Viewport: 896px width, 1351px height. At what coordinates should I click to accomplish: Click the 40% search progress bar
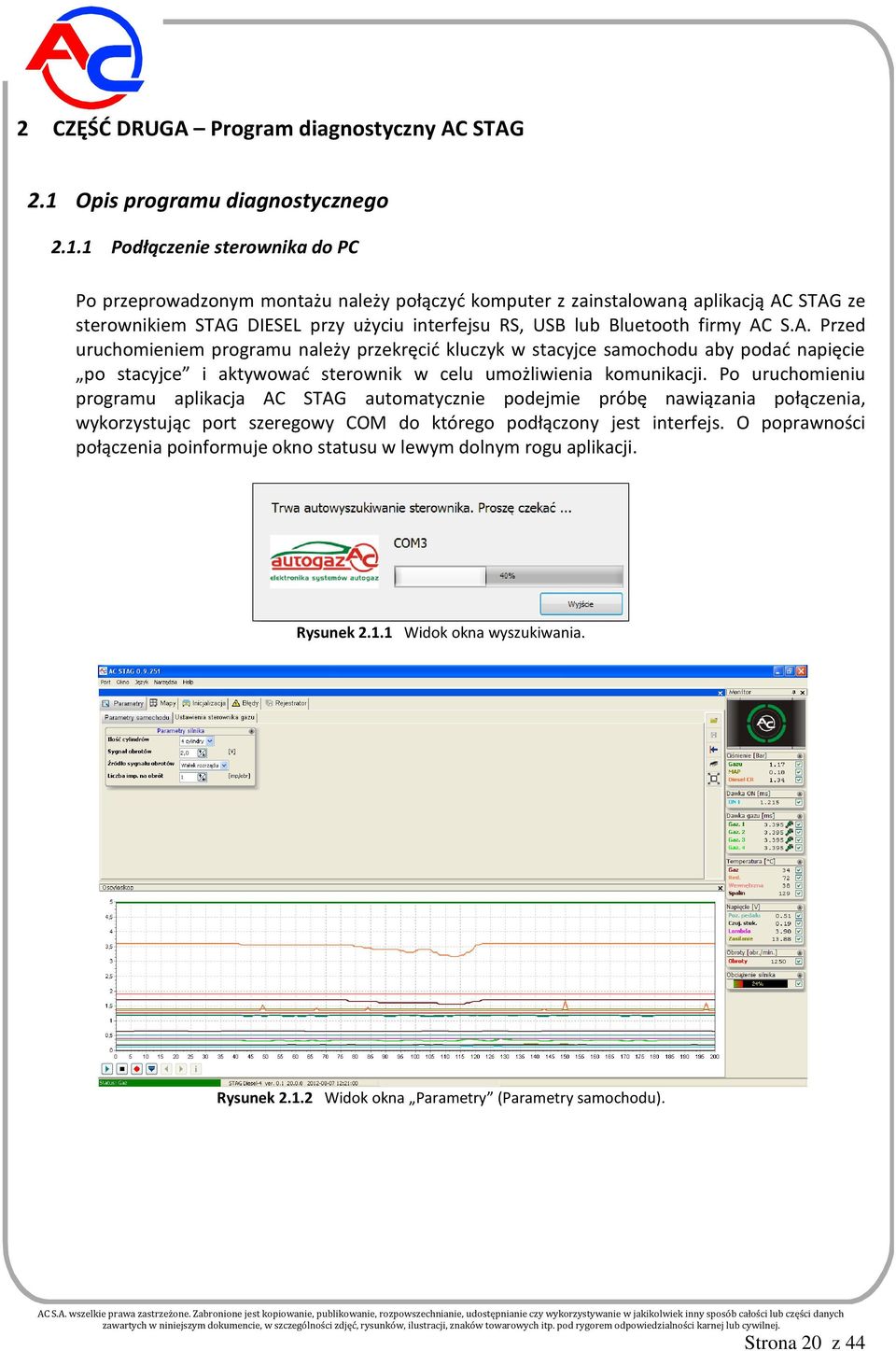point(509,575)
